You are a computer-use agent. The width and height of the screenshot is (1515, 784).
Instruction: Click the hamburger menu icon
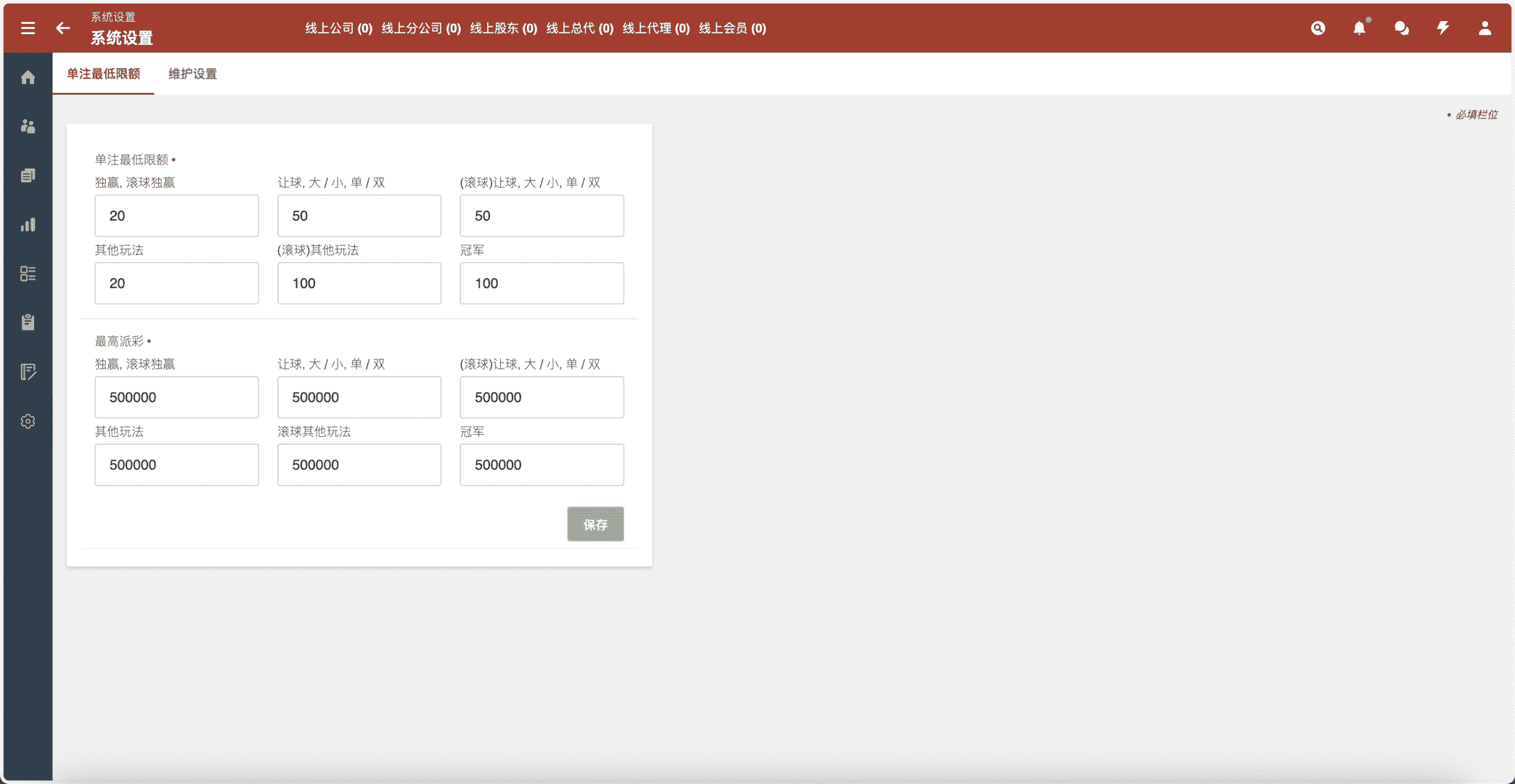point(28,28)
